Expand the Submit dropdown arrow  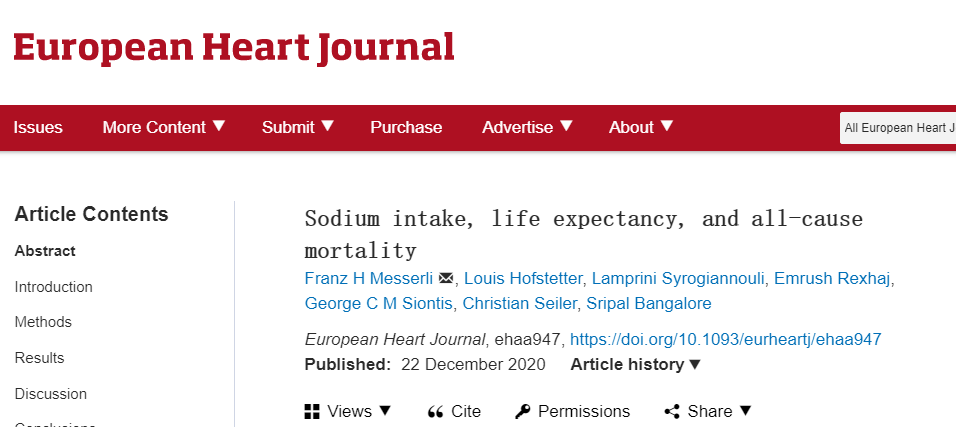328,126
